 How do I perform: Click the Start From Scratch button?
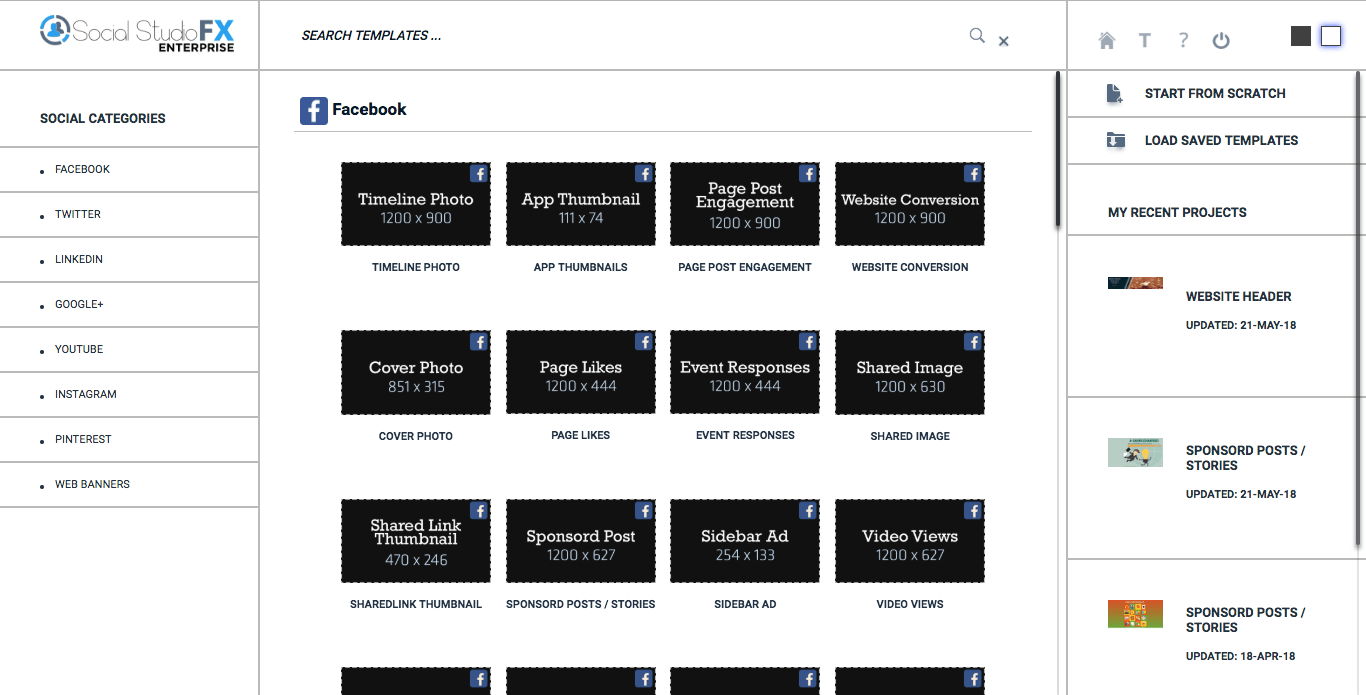click(x=1215, y=94)
